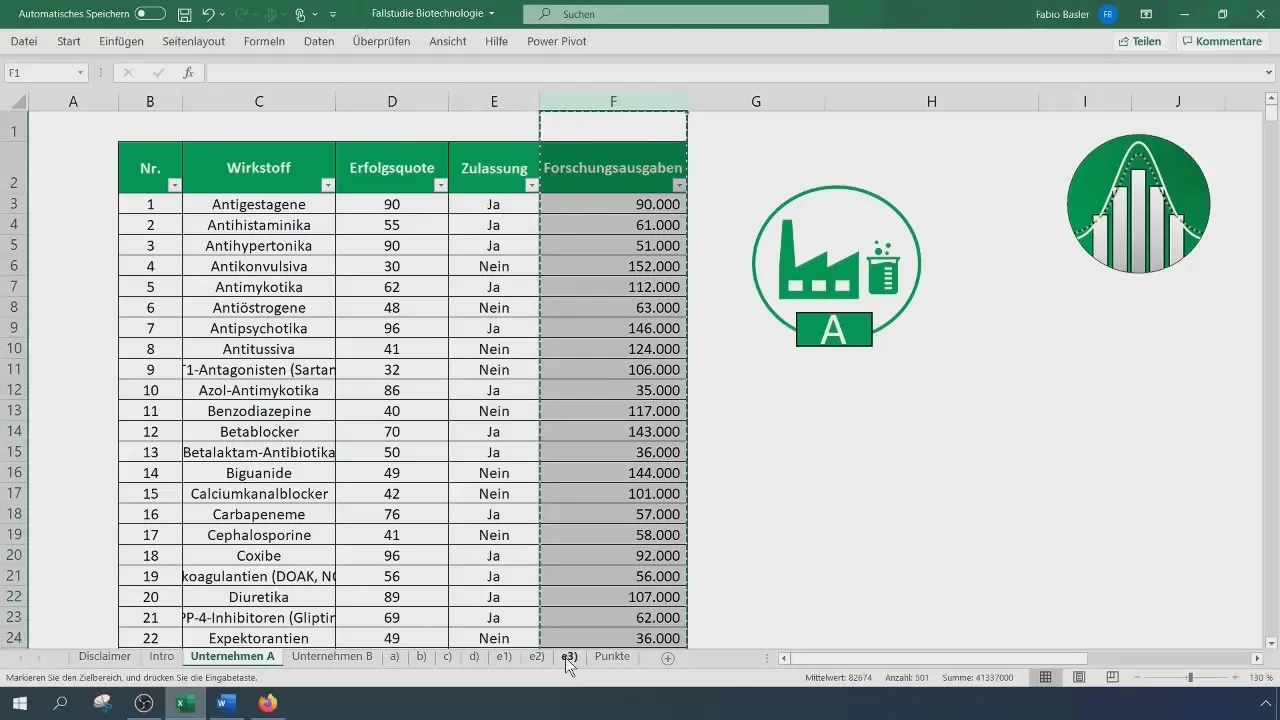Switch to Page Layout view icon
Screen dimensions: 1280x720
point(1079,677)
